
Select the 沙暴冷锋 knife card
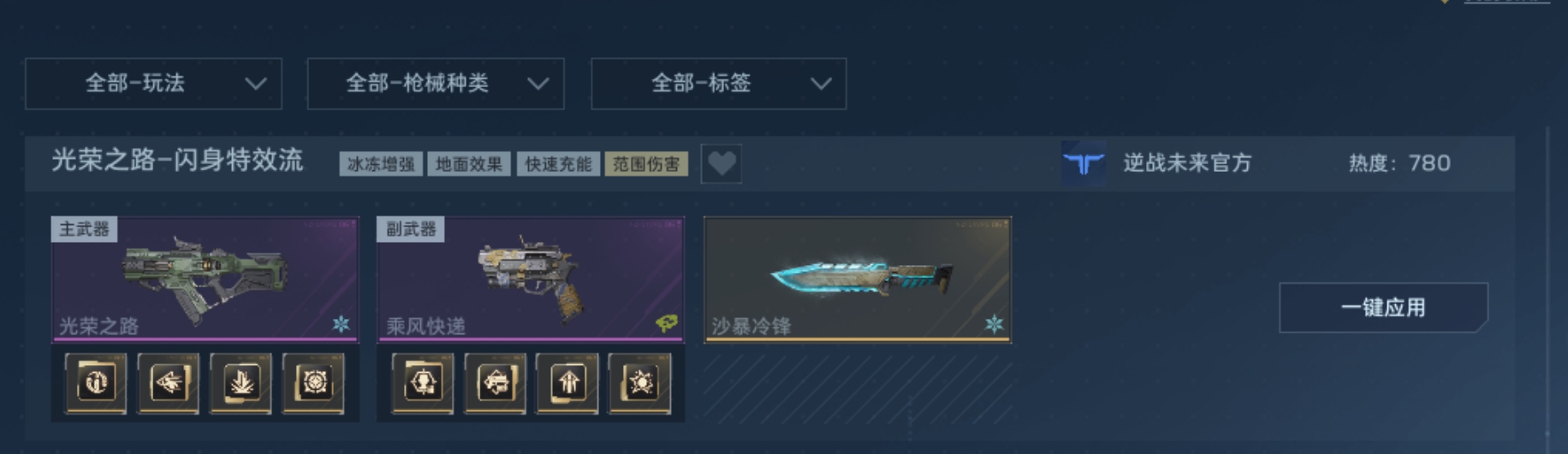tap(858, 280)
